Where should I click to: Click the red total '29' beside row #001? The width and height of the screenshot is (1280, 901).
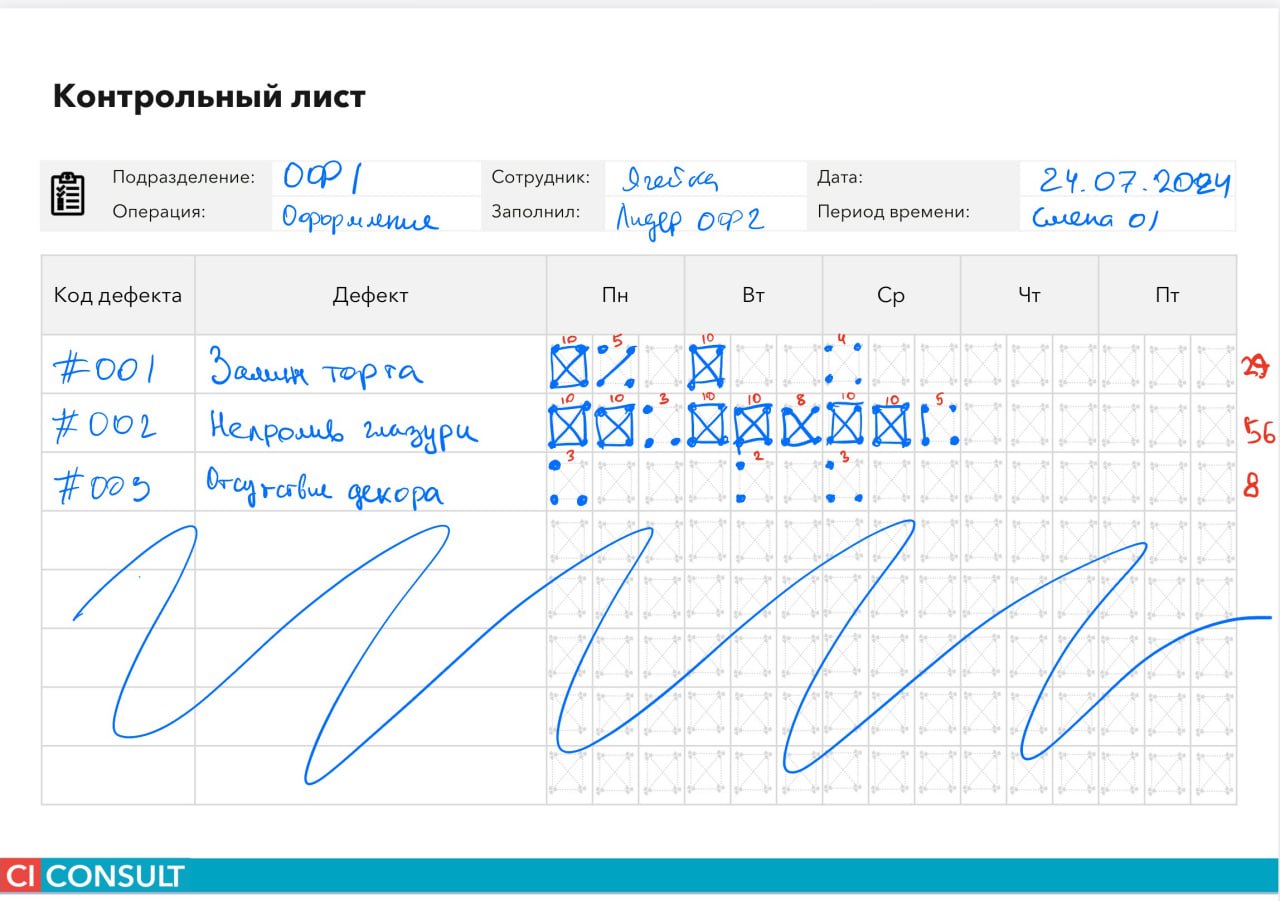click(x=1255, y=367)
